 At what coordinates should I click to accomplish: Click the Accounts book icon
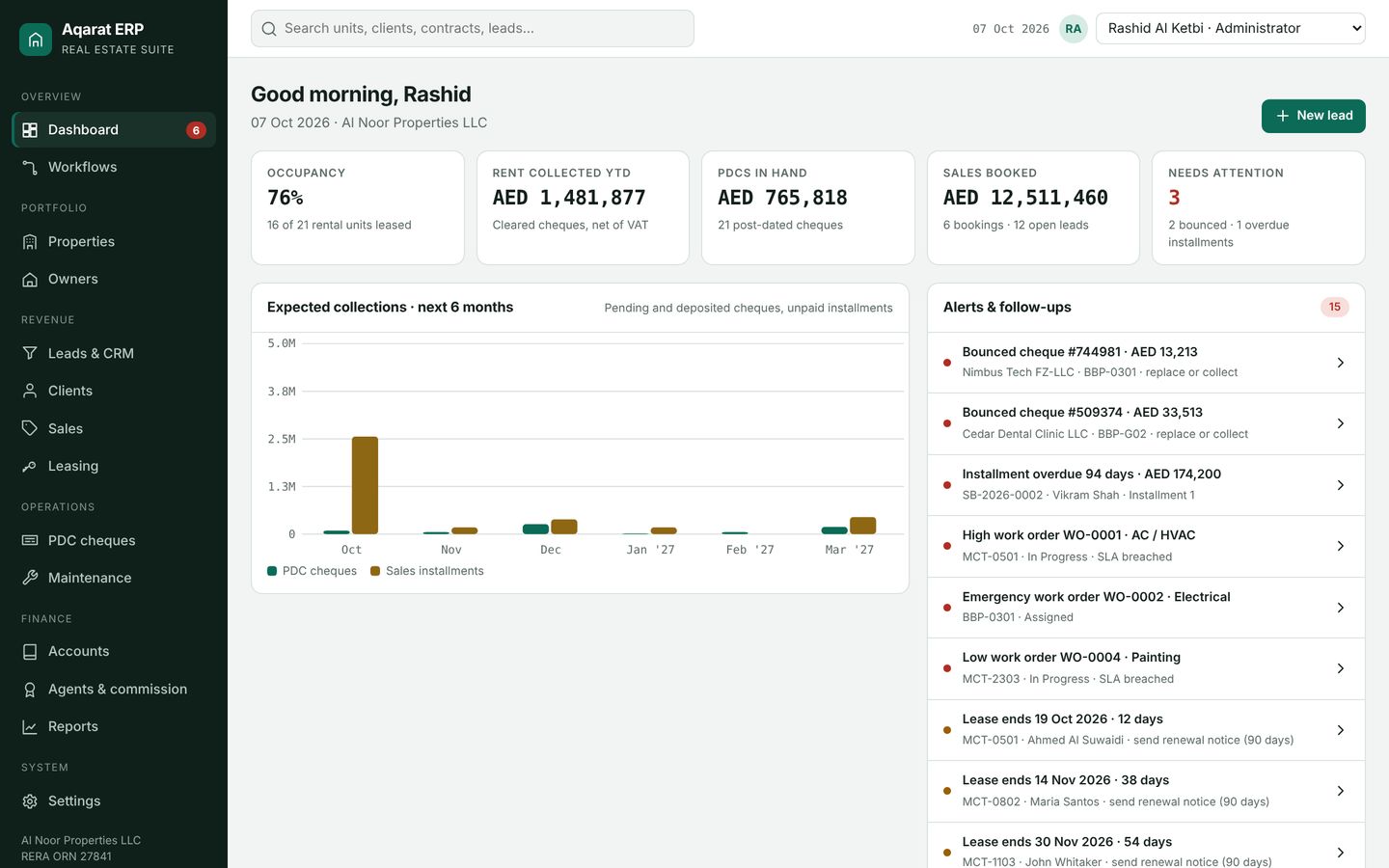(30, 652)
